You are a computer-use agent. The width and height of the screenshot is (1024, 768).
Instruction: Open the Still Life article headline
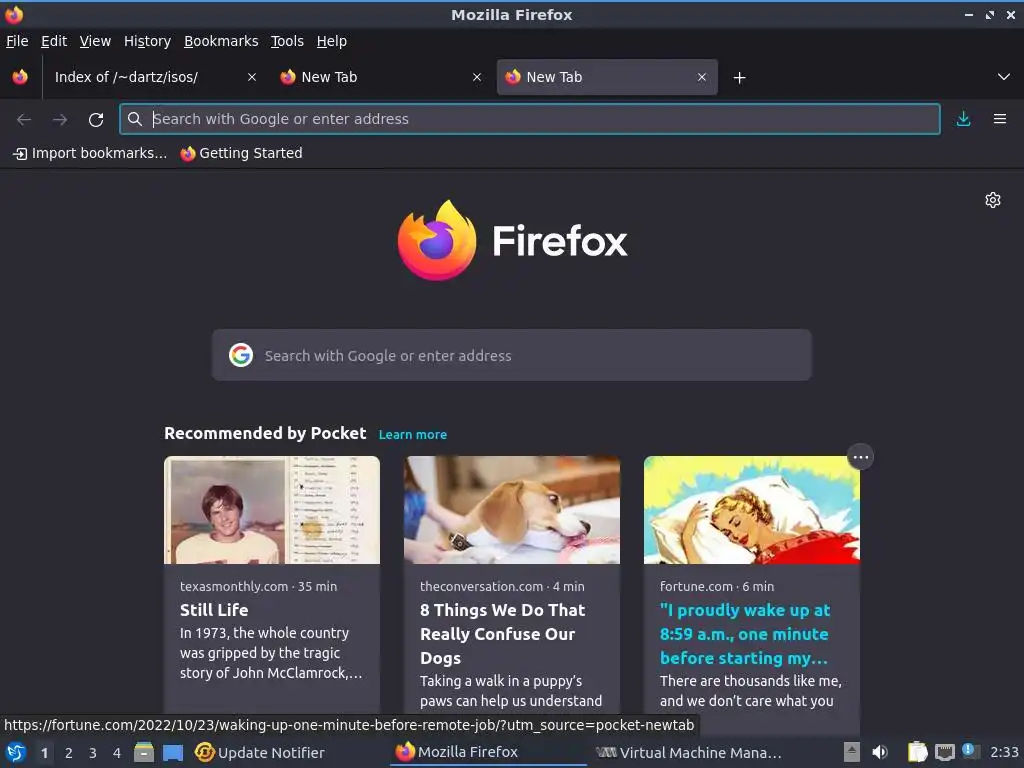pyautogui.click(x=214, y=610)
